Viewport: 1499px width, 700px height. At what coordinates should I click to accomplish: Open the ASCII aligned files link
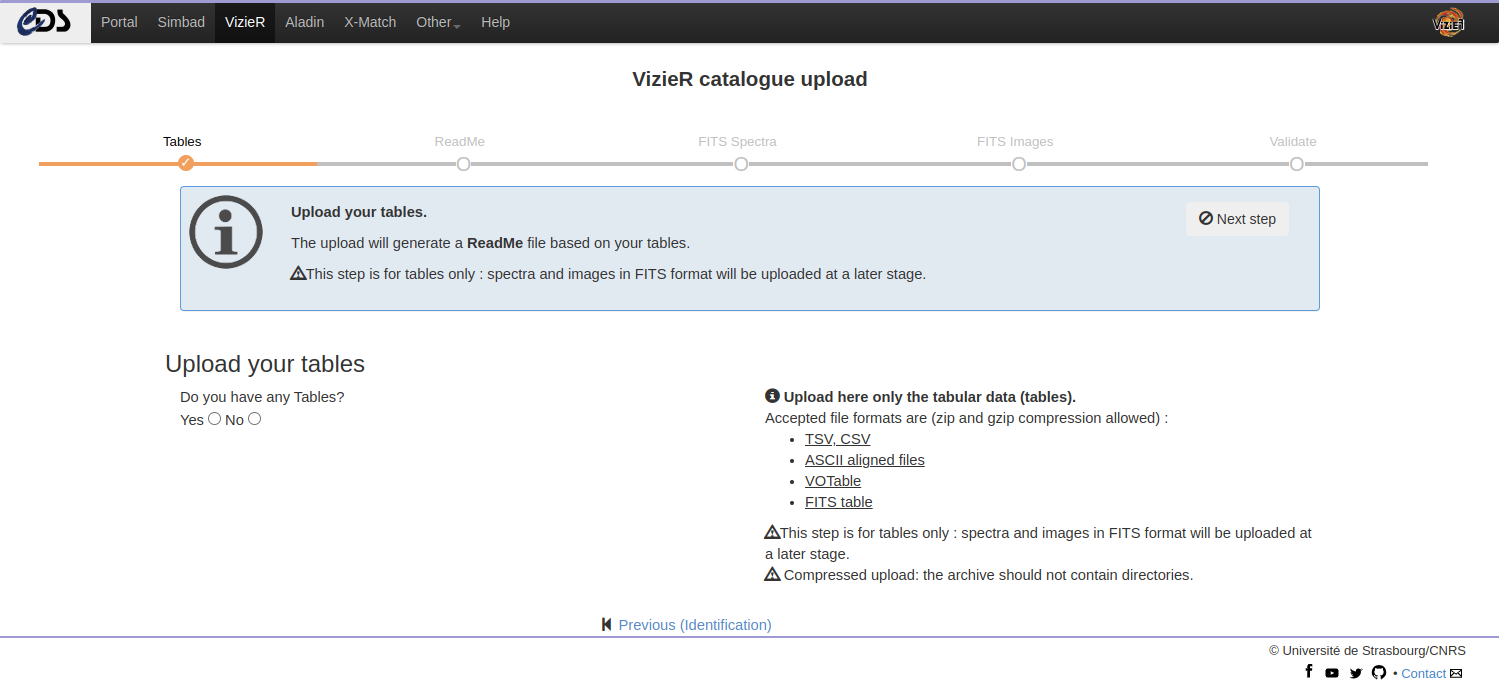[x=865, y=460]
